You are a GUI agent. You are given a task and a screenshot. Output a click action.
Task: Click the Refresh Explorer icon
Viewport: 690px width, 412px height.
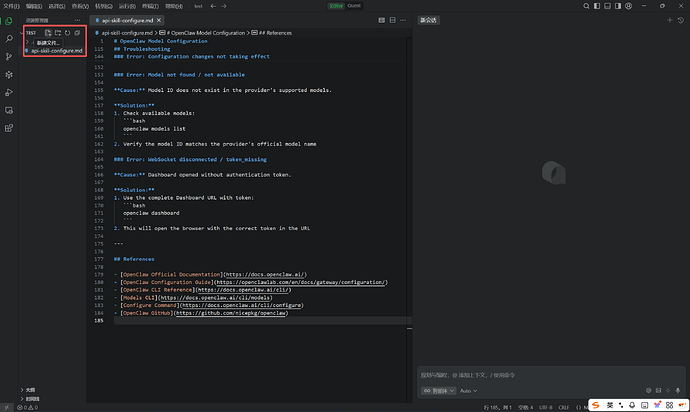[x=66, y=33]
